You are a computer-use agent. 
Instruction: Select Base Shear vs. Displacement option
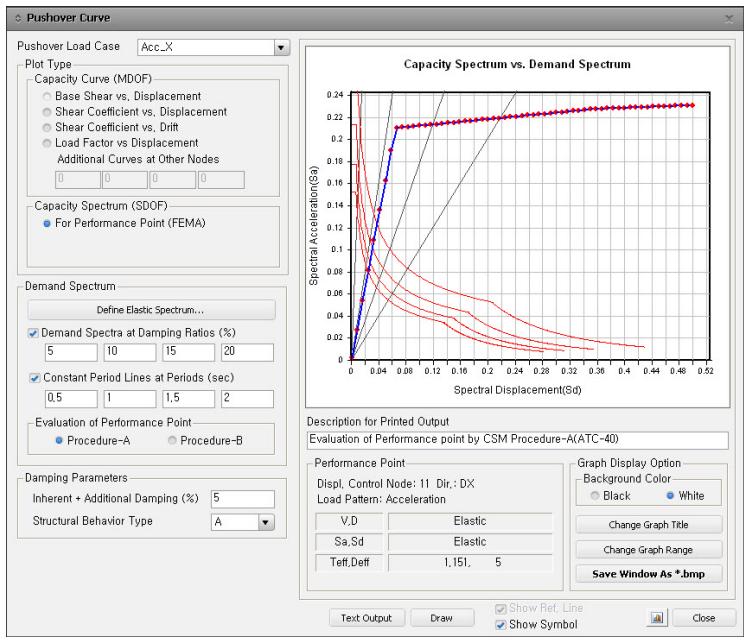47,96
